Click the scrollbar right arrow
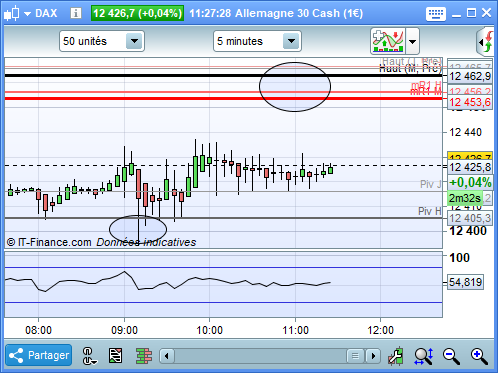 [x=373, y=356]
